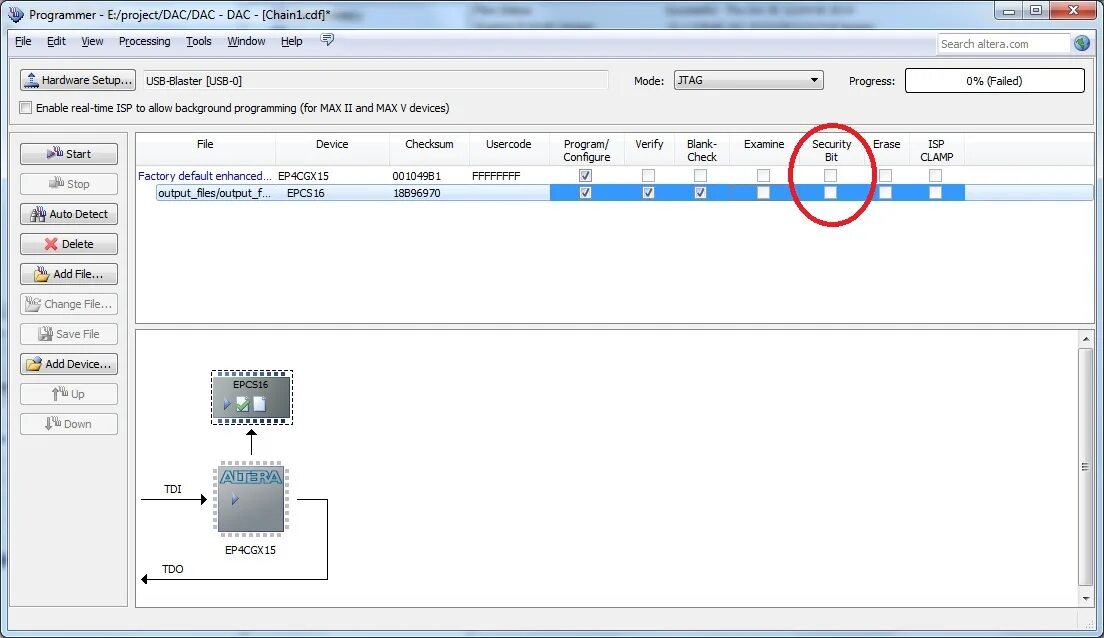Click the diagram scrollbar up arrow
This screenshot has width=1104, height=638.
click(x=1085, y=339)
